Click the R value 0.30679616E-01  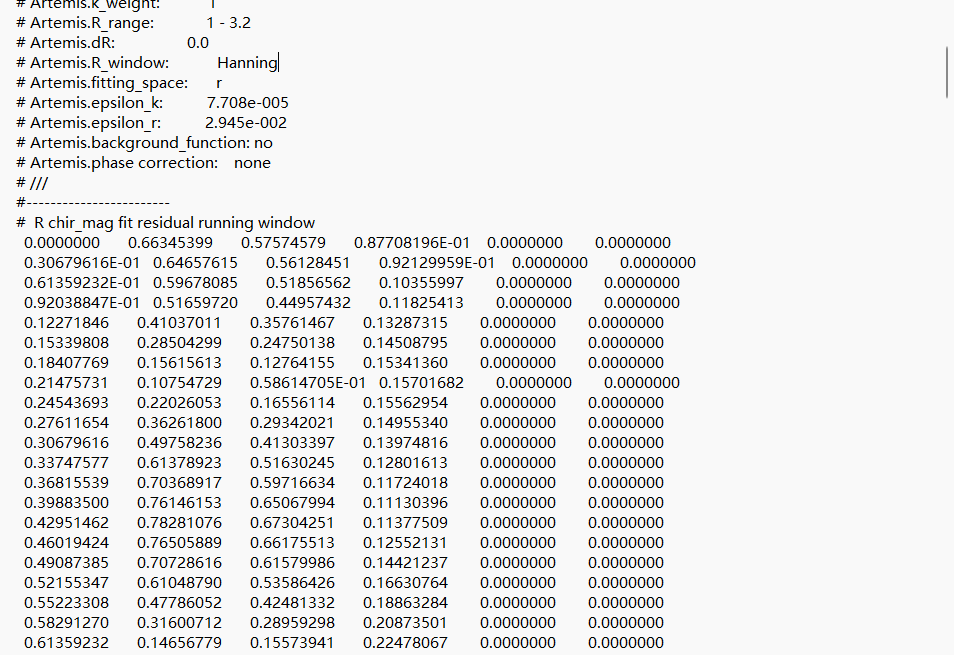(x=82, y=263)
